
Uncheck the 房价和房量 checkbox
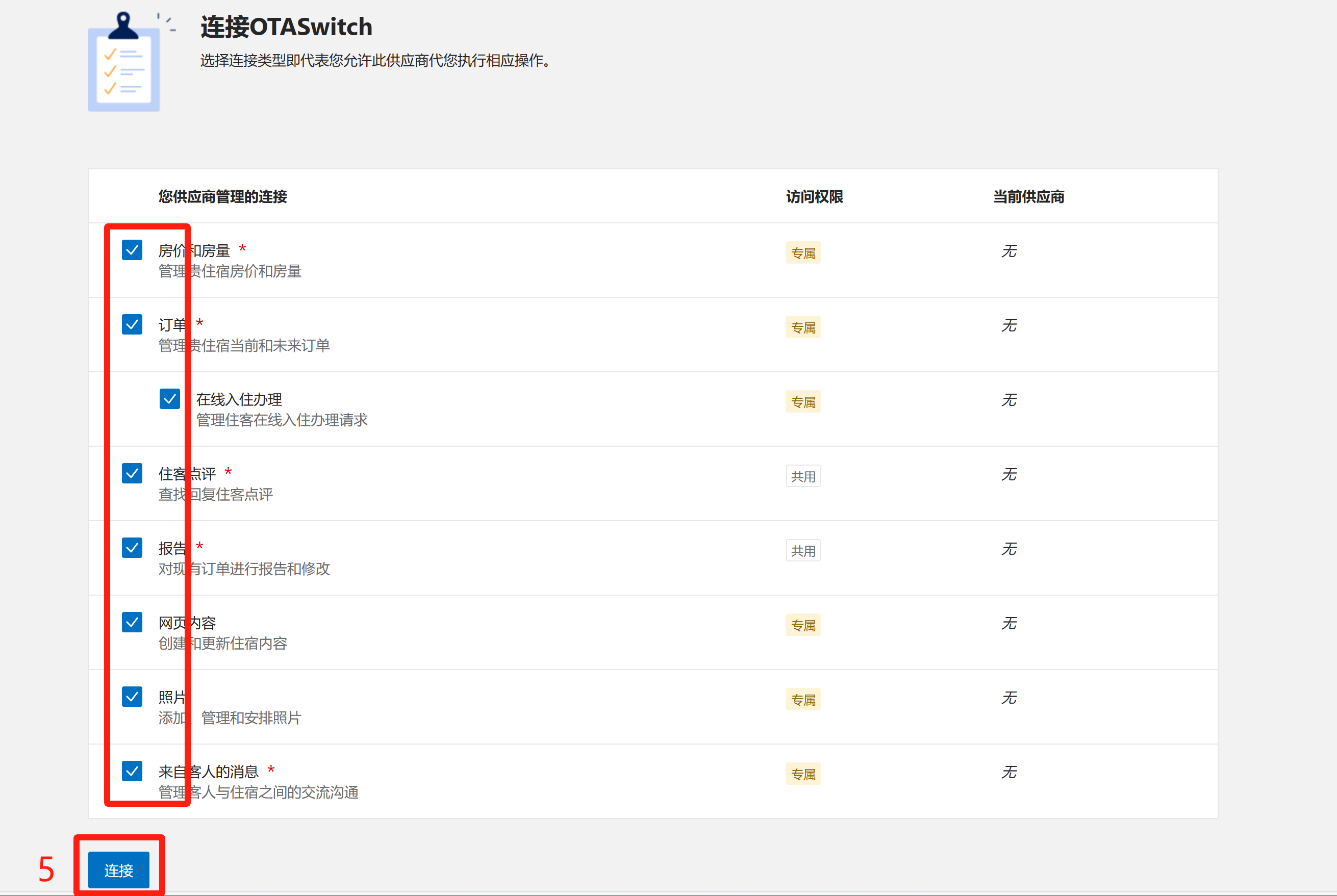tap(132, 250)
